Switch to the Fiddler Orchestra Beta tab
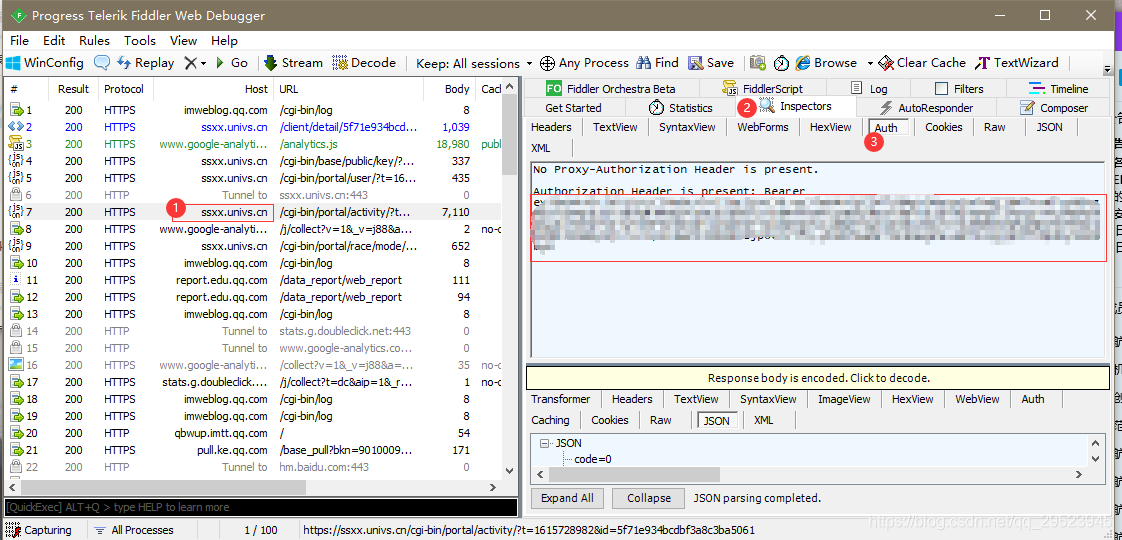 coord(610,89)
